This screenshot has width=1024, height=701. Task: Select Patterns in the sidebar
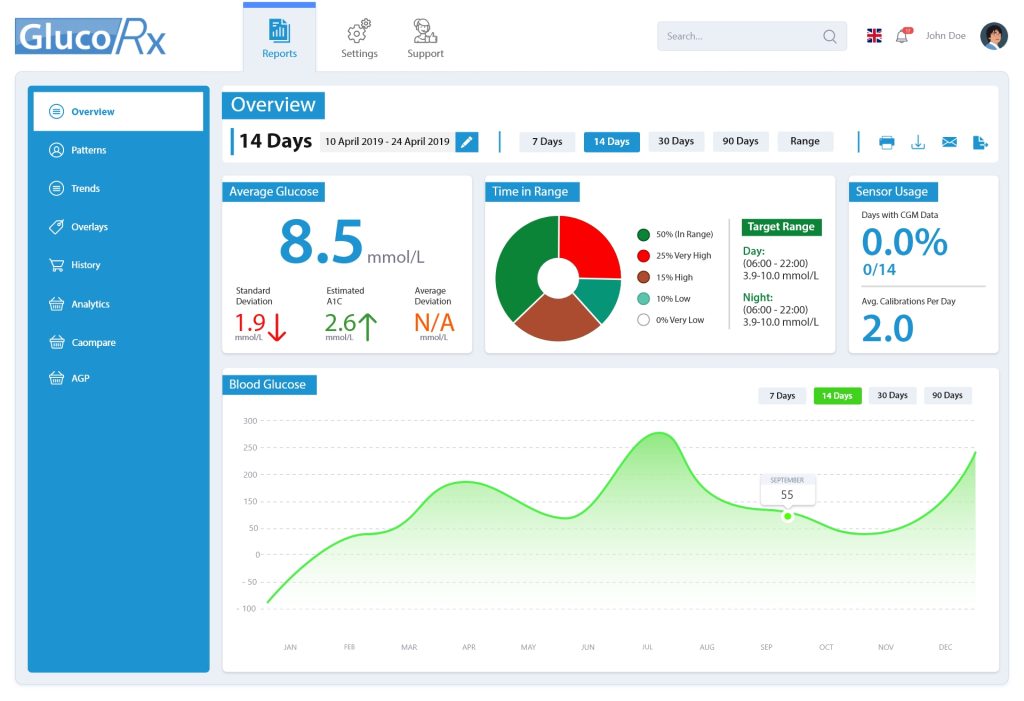tap(118, 150)
